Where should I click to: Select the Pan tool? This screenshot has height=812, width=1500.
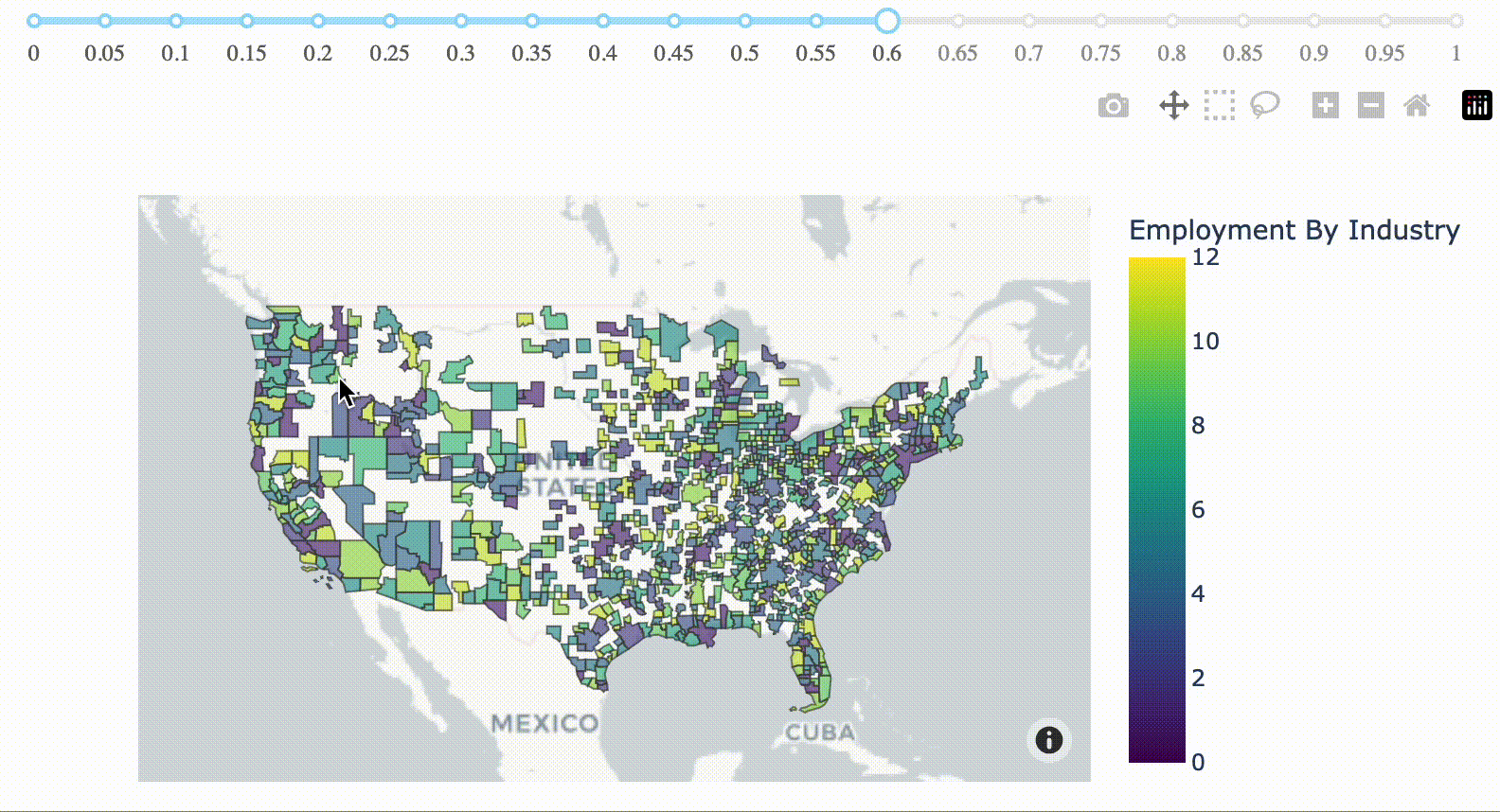[x=1174, y=105]
